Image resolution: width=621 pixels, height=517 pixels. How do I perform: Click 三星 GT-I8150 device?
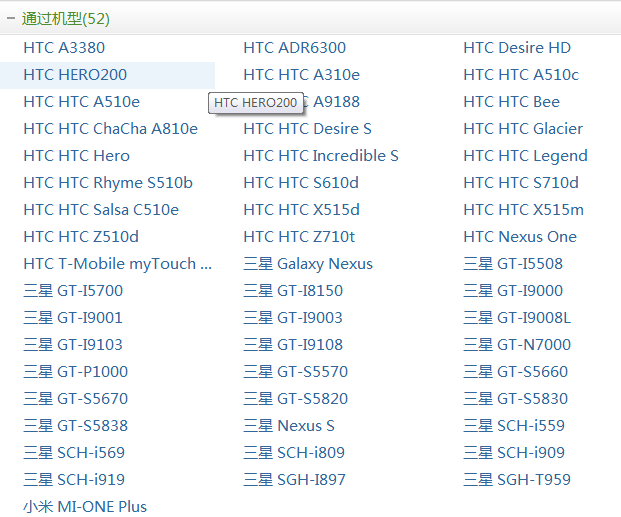point(293,290)
